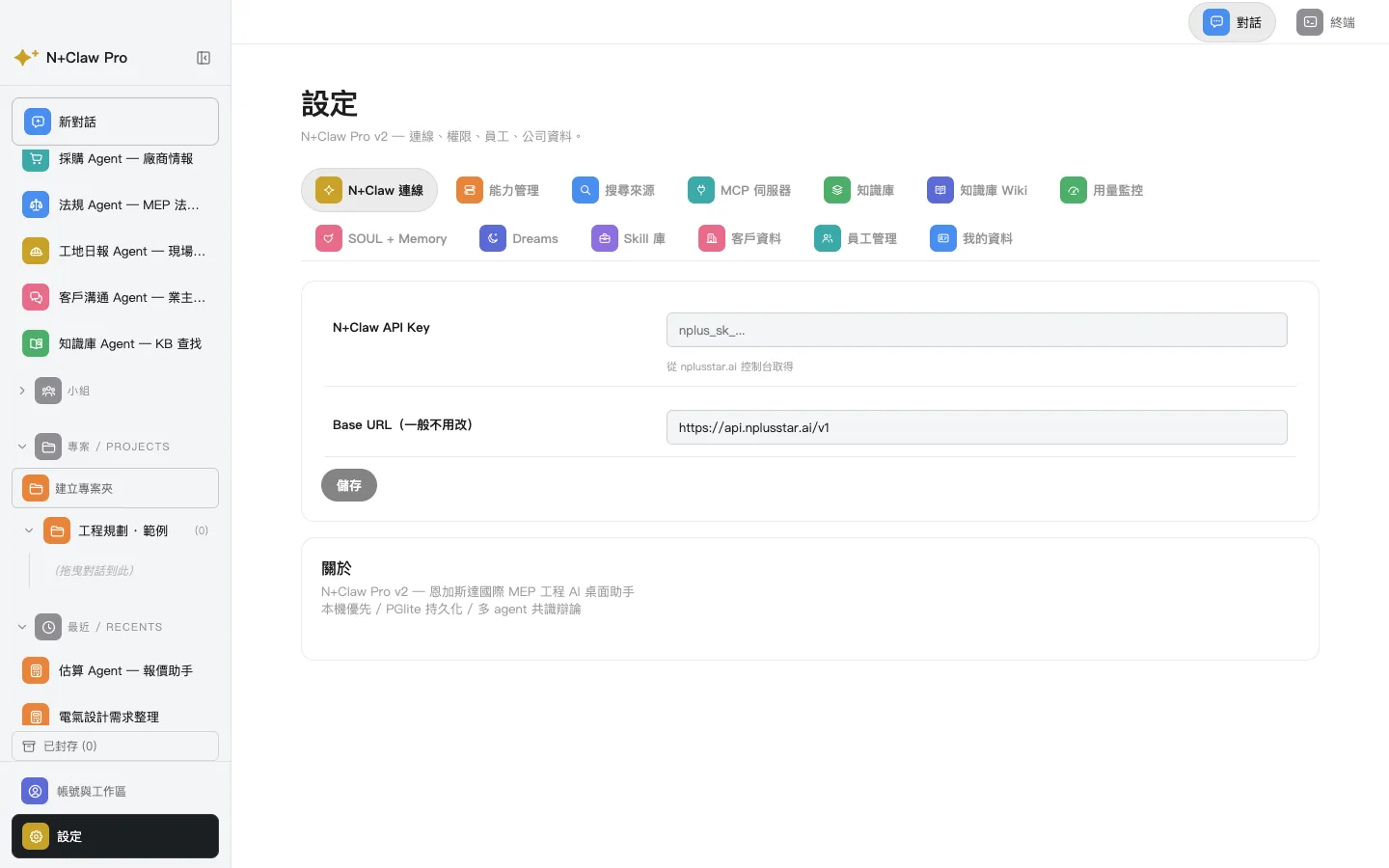
Task: Click the 終端 terminal icon
Action: coord(1310,22)
